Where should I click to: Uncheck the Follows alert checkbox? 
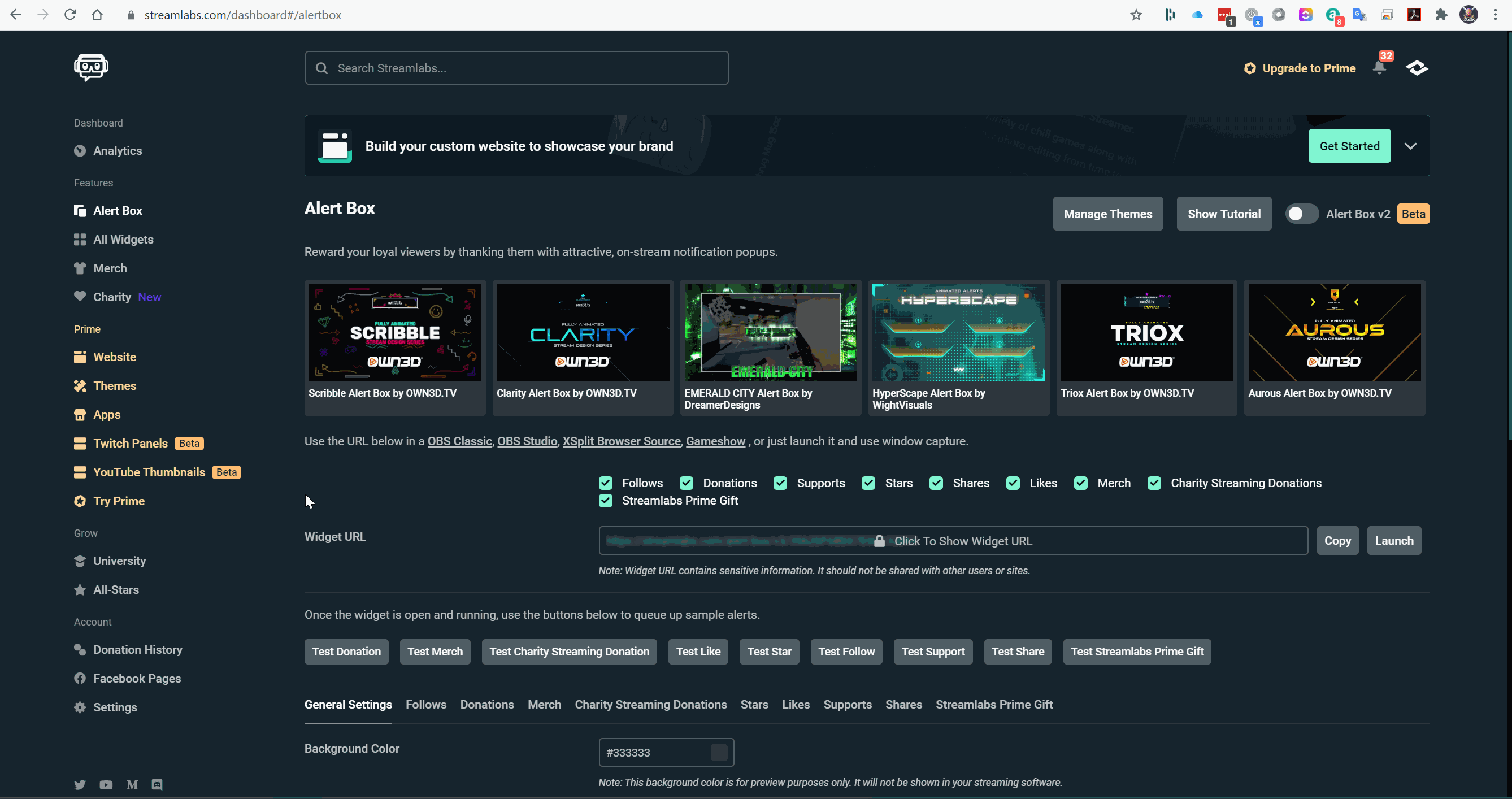pyautogui.click(x=606, y=483)
